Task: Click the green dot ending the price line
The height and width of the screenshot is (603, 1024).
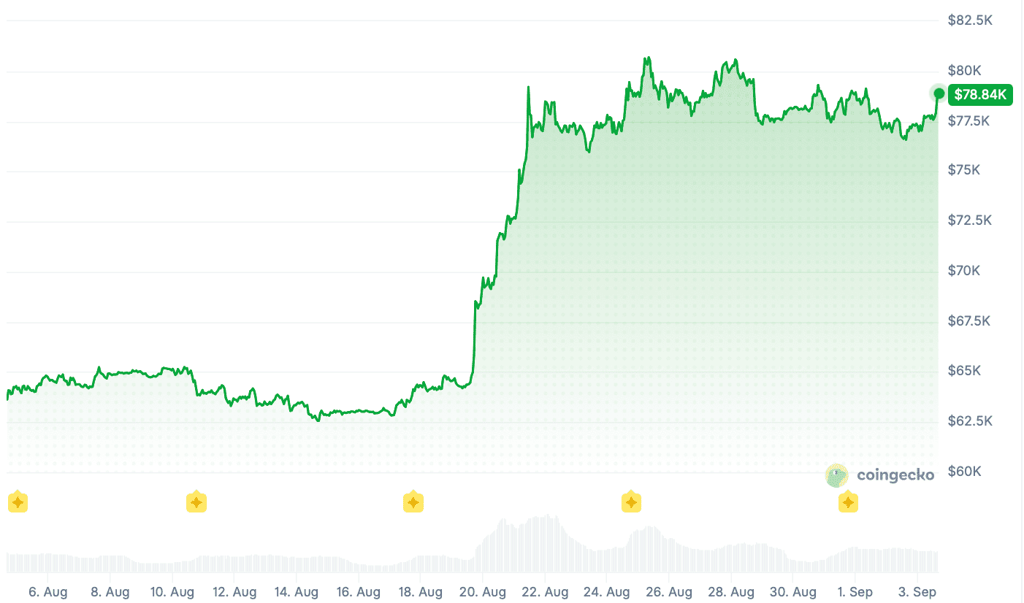Action: (938, 93)
